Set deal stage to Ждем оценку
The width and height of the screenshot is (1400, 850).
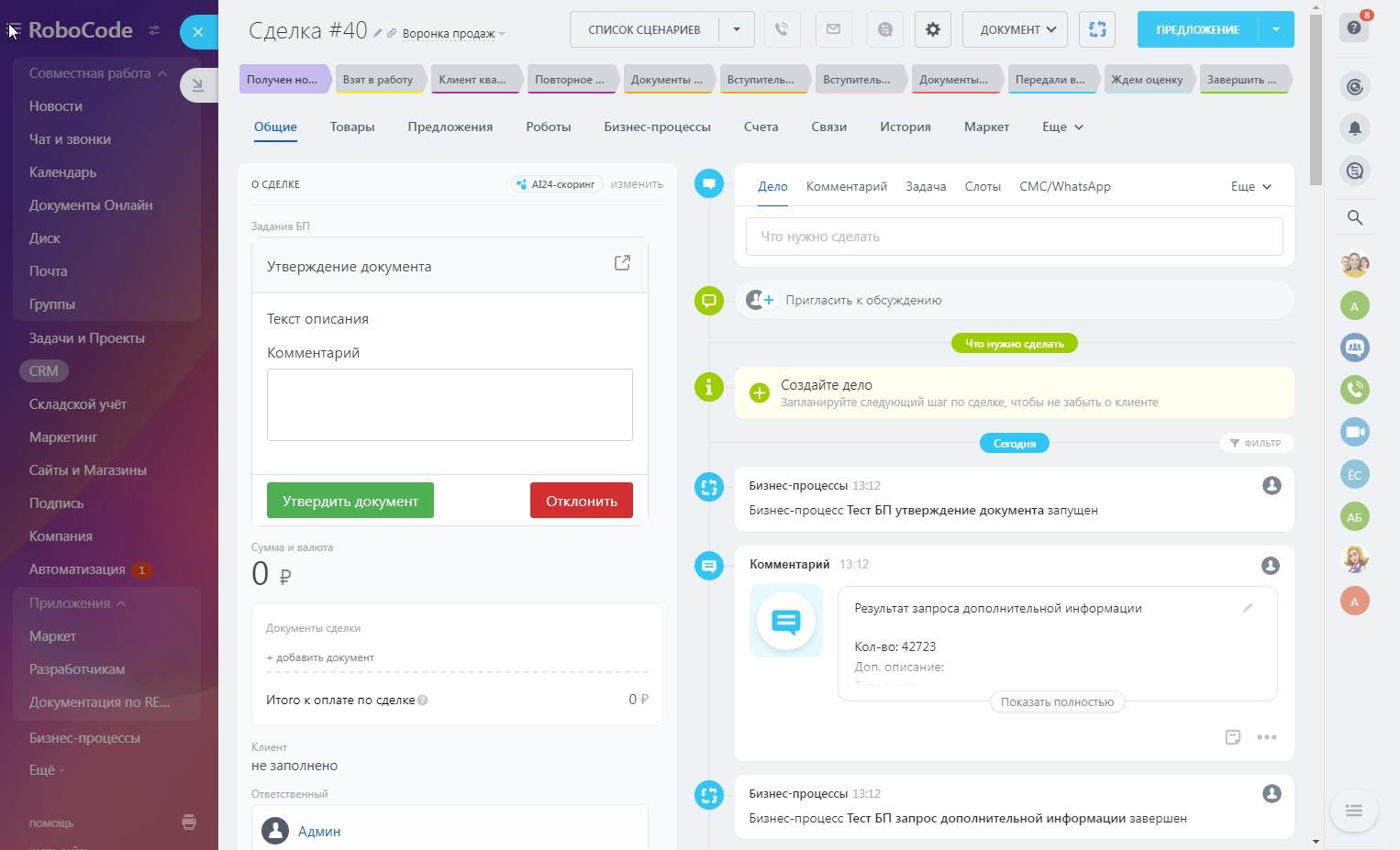(x=1148, y=80)
